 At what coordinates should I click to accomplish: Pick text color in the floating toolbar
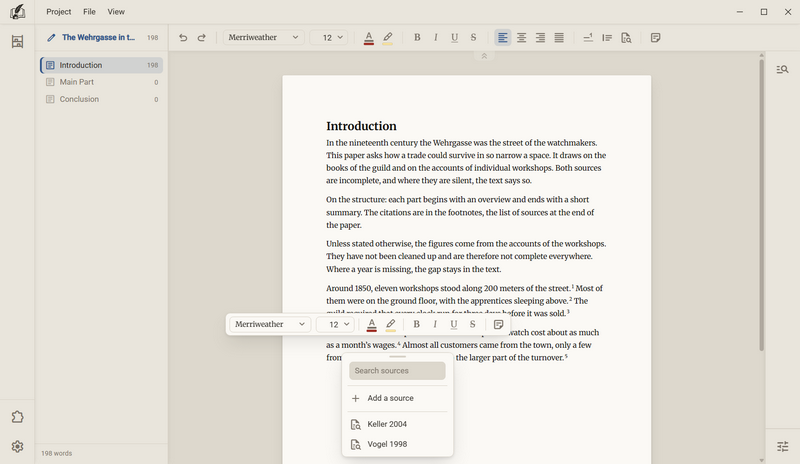pos(372,324)
